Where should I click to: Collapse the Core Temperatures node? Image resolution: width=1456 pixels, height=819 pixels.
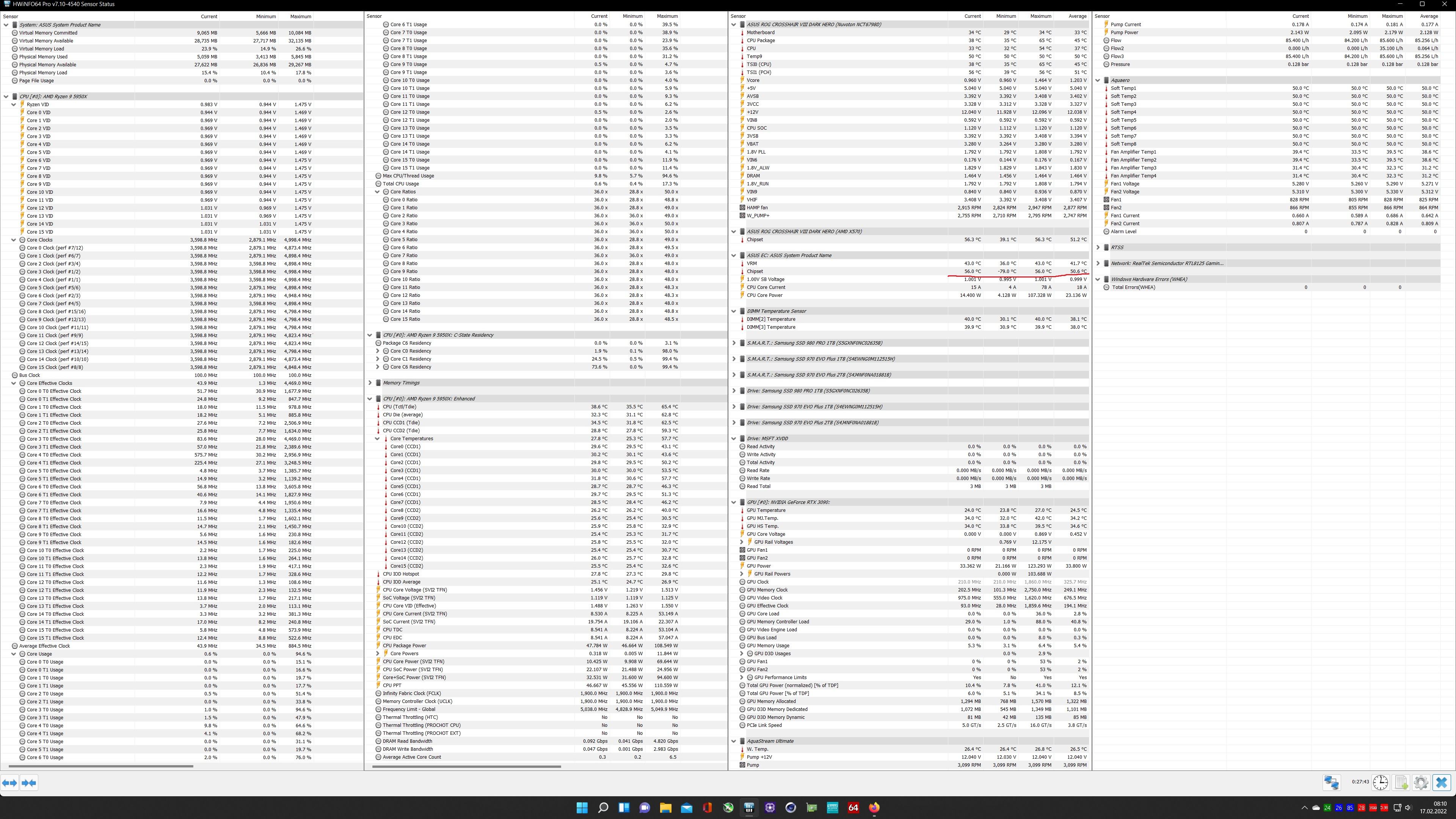coord(377,439)
